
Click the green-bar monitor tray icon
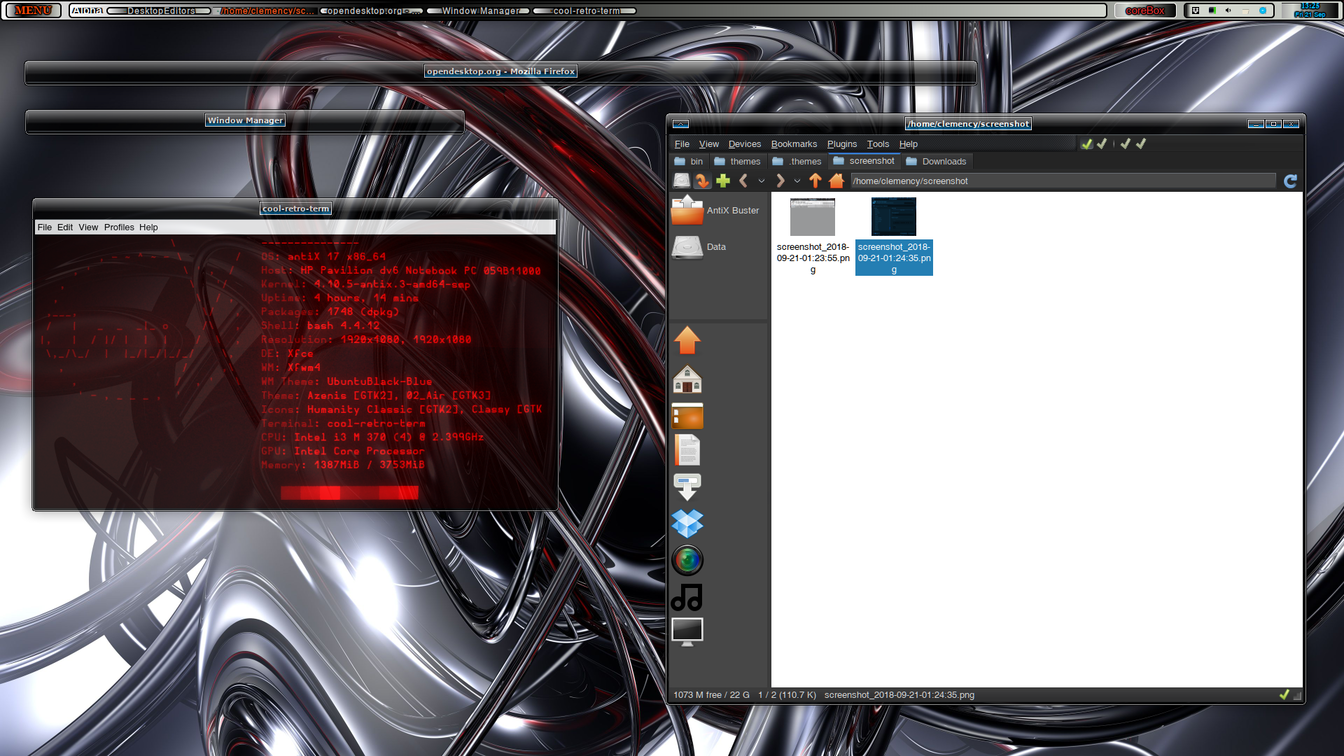click(x=1212, y=10)
